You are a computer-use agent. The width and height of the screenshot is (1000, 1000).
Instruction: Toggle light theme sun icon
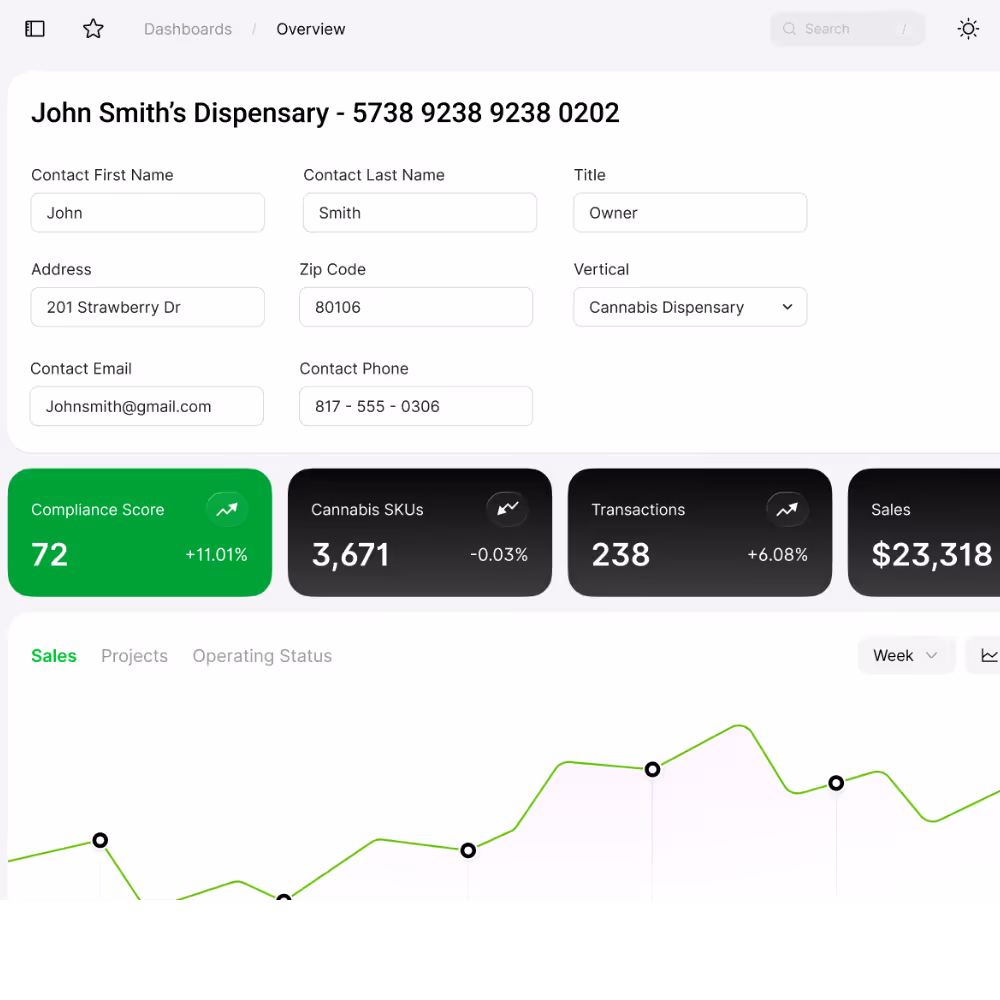(x=968, y=29)
